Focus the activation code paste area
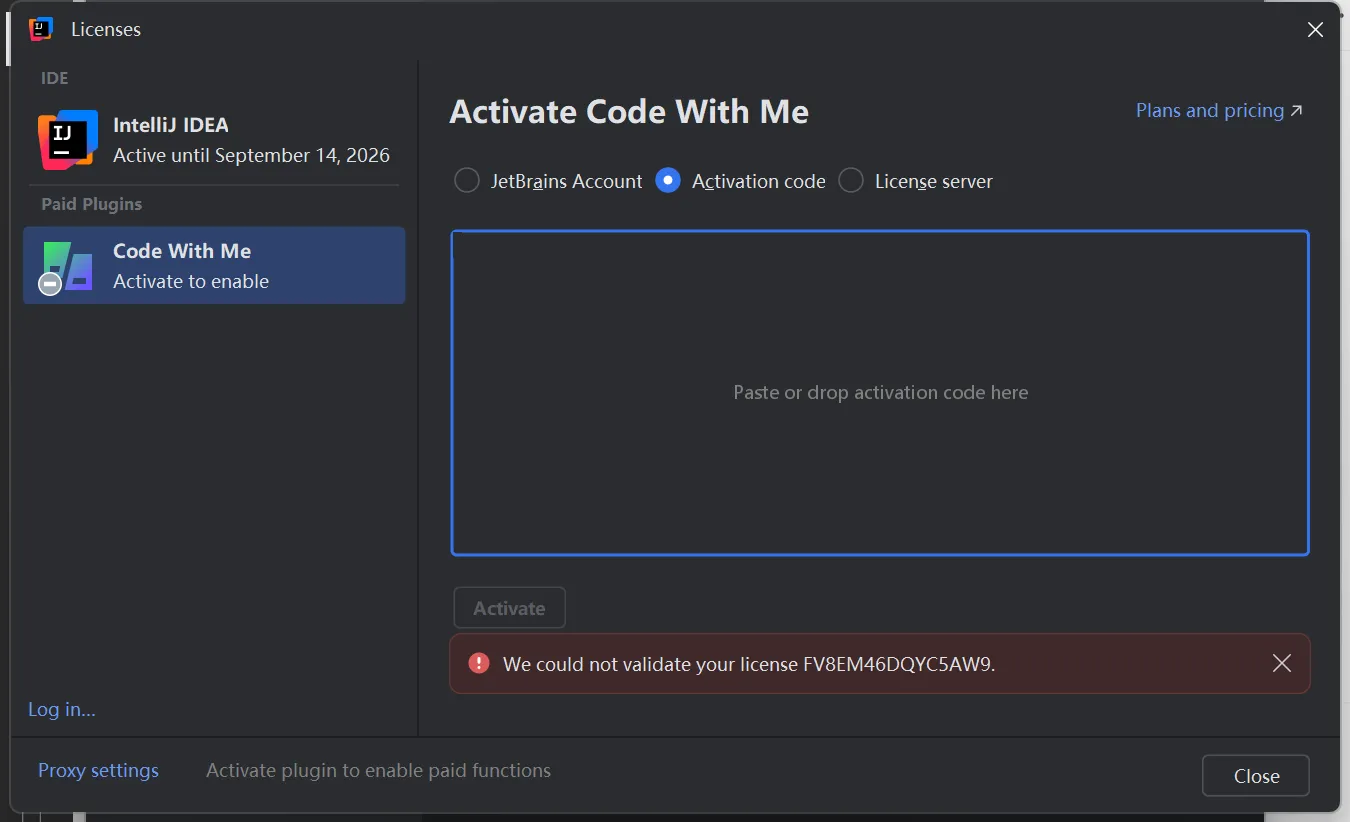 click(x=880, y=393)
